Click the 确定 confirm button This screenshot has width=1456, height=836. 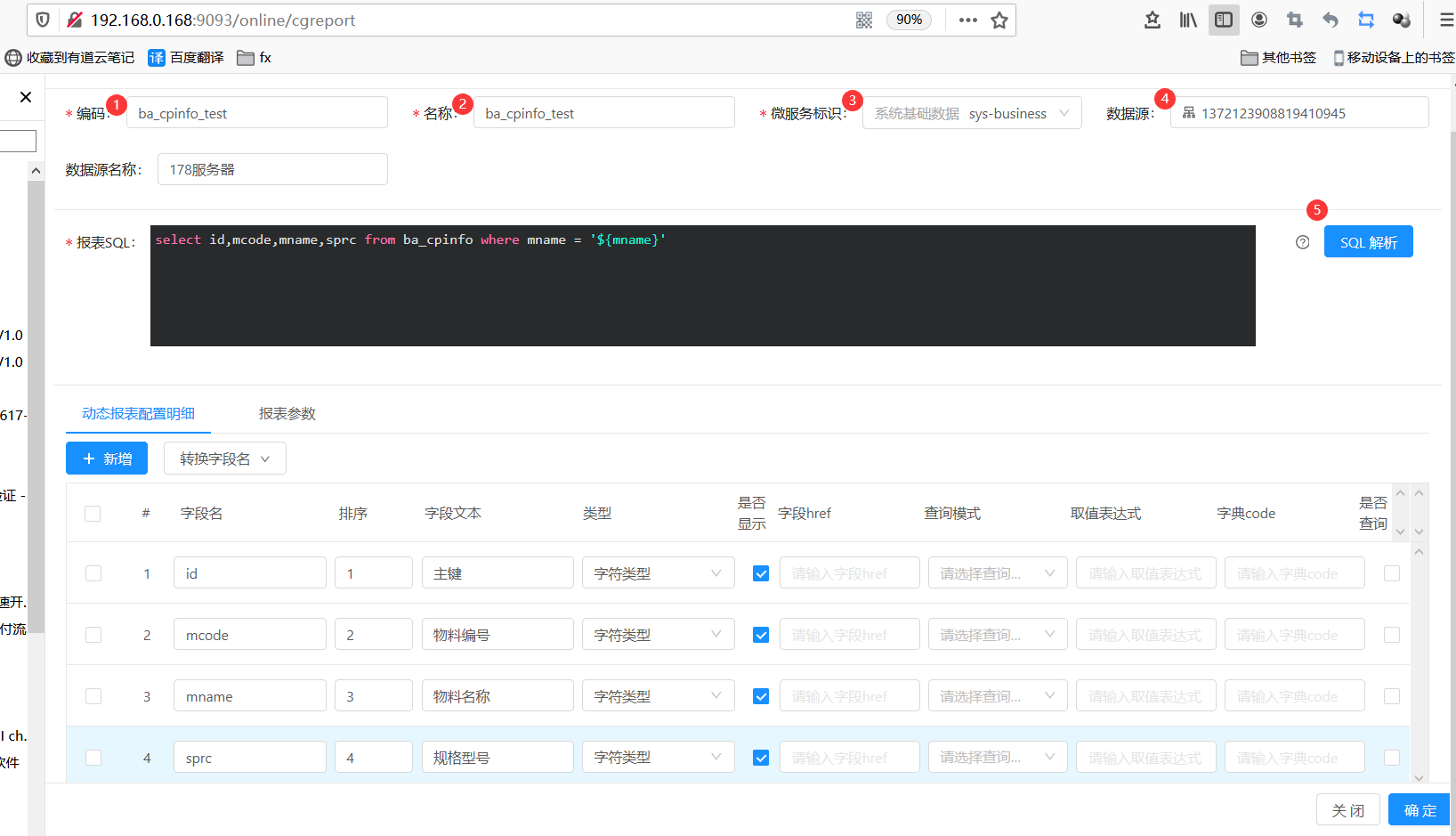point(1420,810)
